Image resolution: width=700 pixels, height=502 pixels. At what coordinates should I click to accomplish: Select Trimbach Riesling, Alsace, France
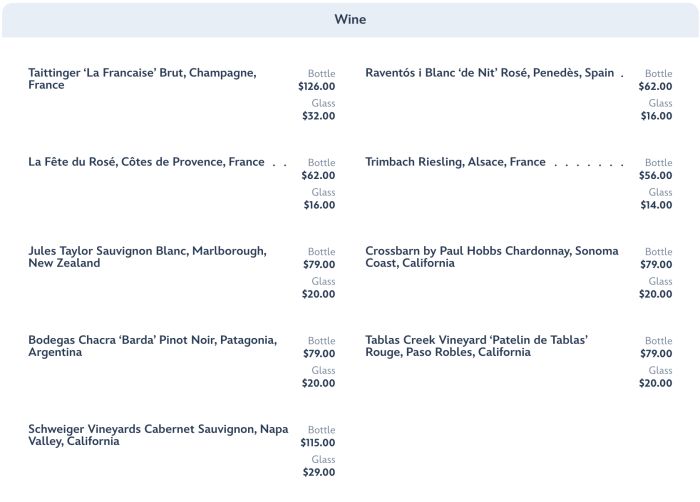[x=455, y=162]
